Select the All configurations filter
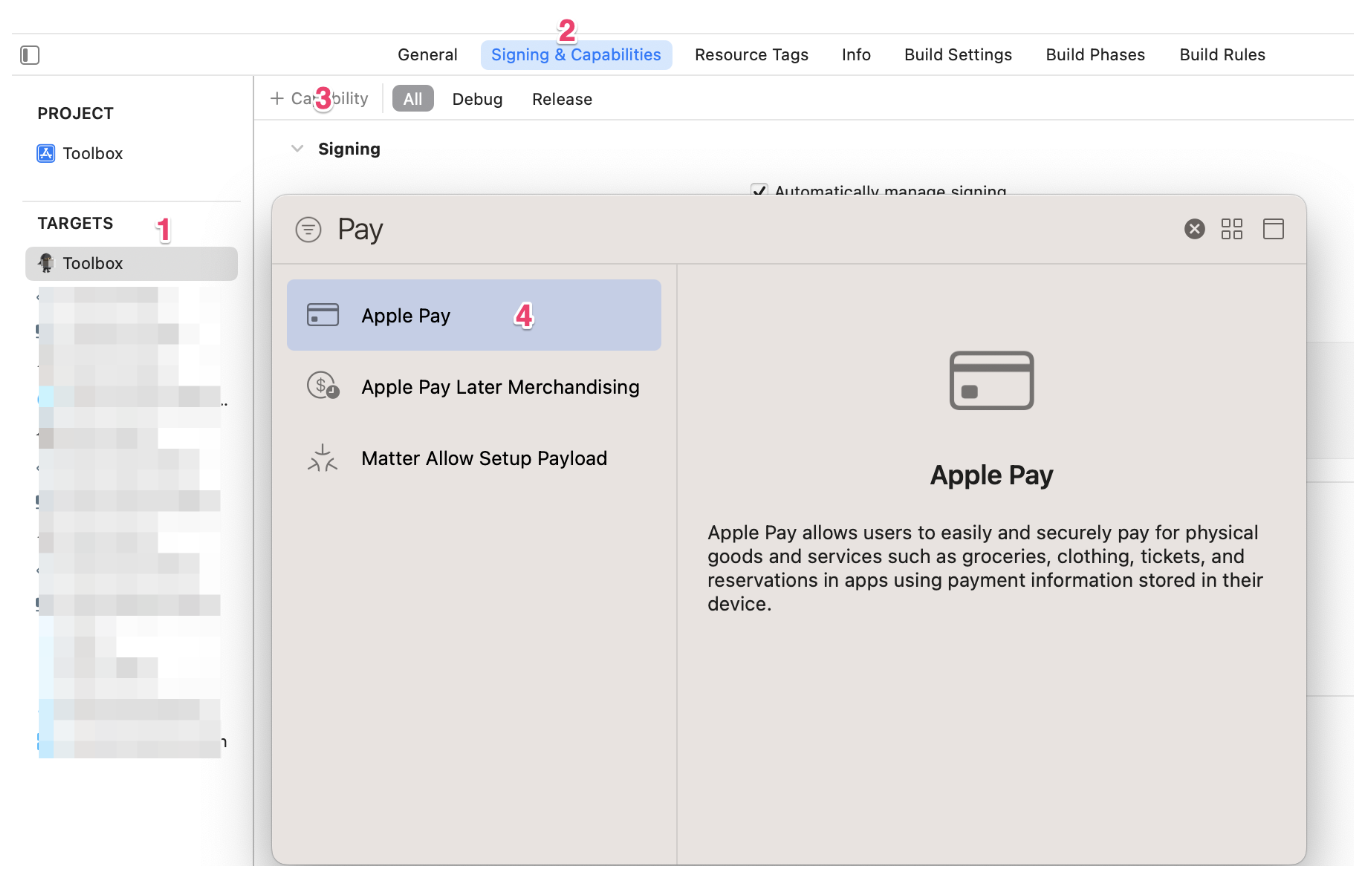This screenshot has width=1354, height=882. (413, 99)
